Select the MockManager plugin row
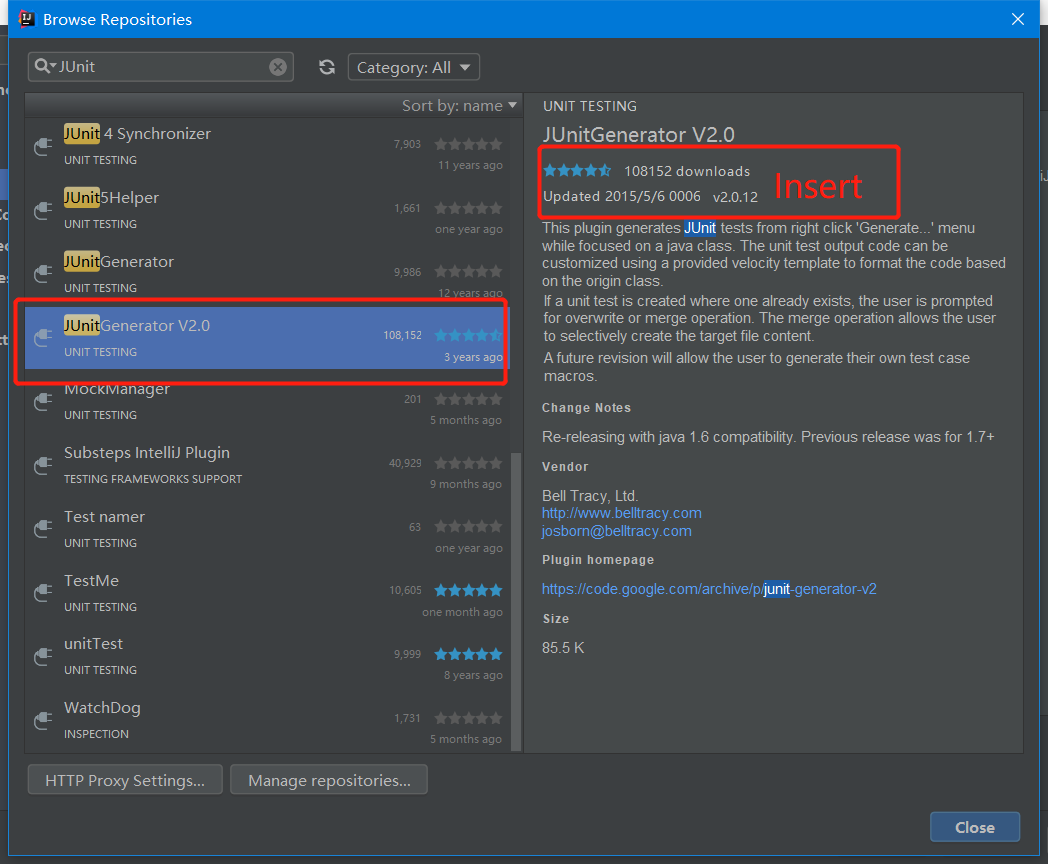 [267, 402]
